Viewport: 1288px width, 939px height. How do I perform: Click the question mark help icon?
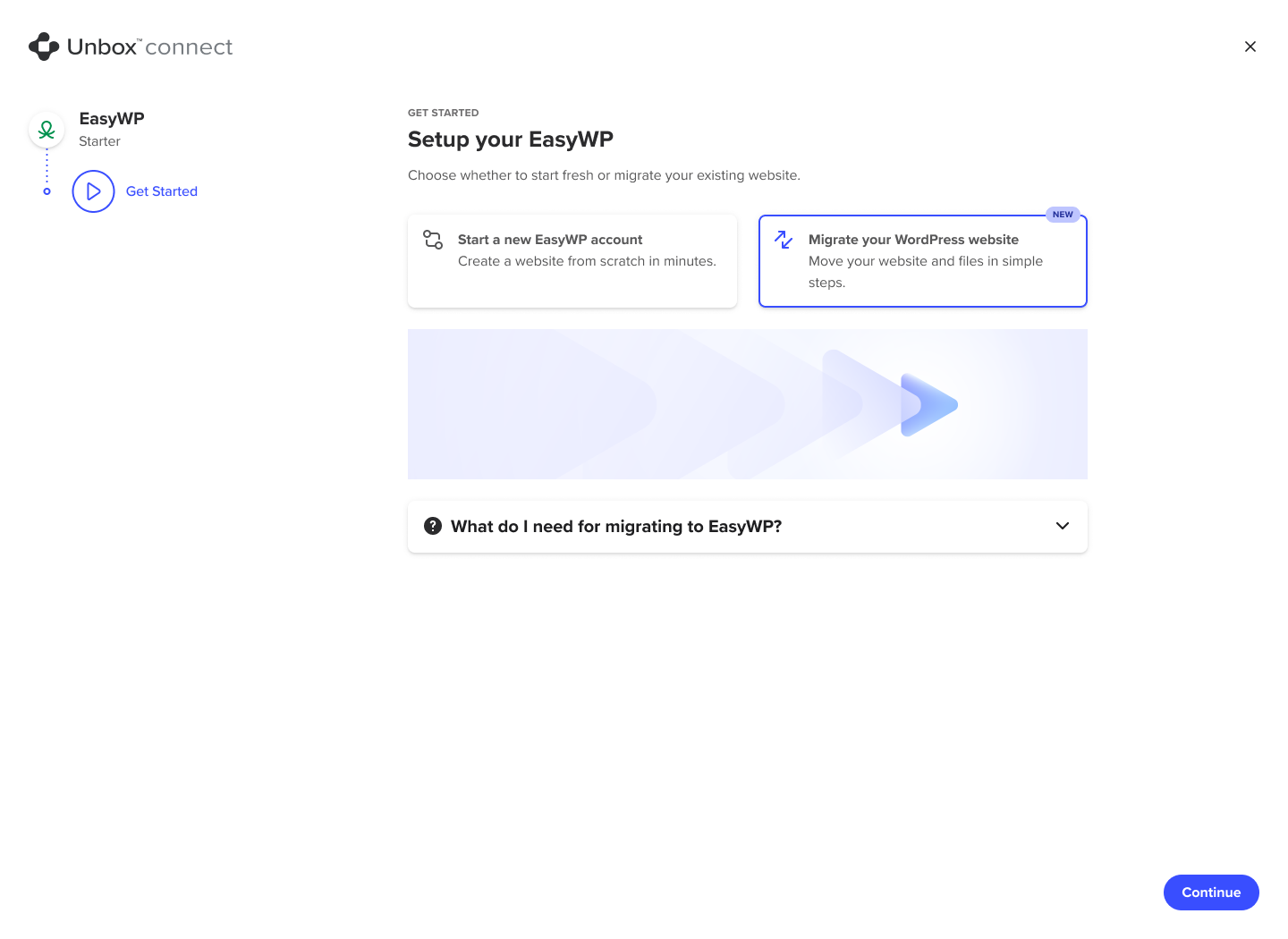[x=433, y=526]
